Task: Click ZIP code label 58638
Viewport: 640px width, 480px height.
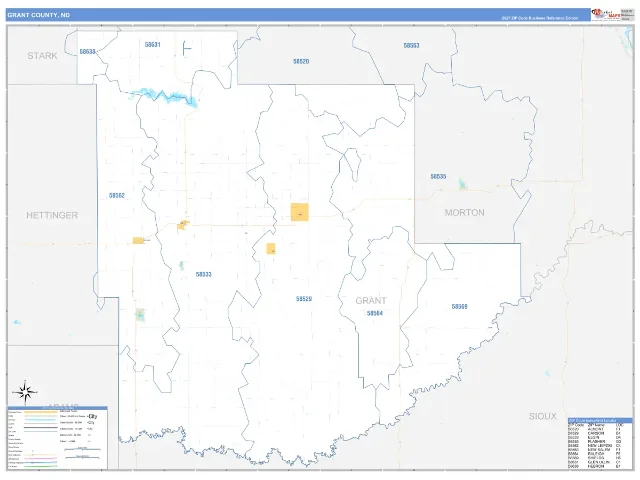Action: coord(87,51)
